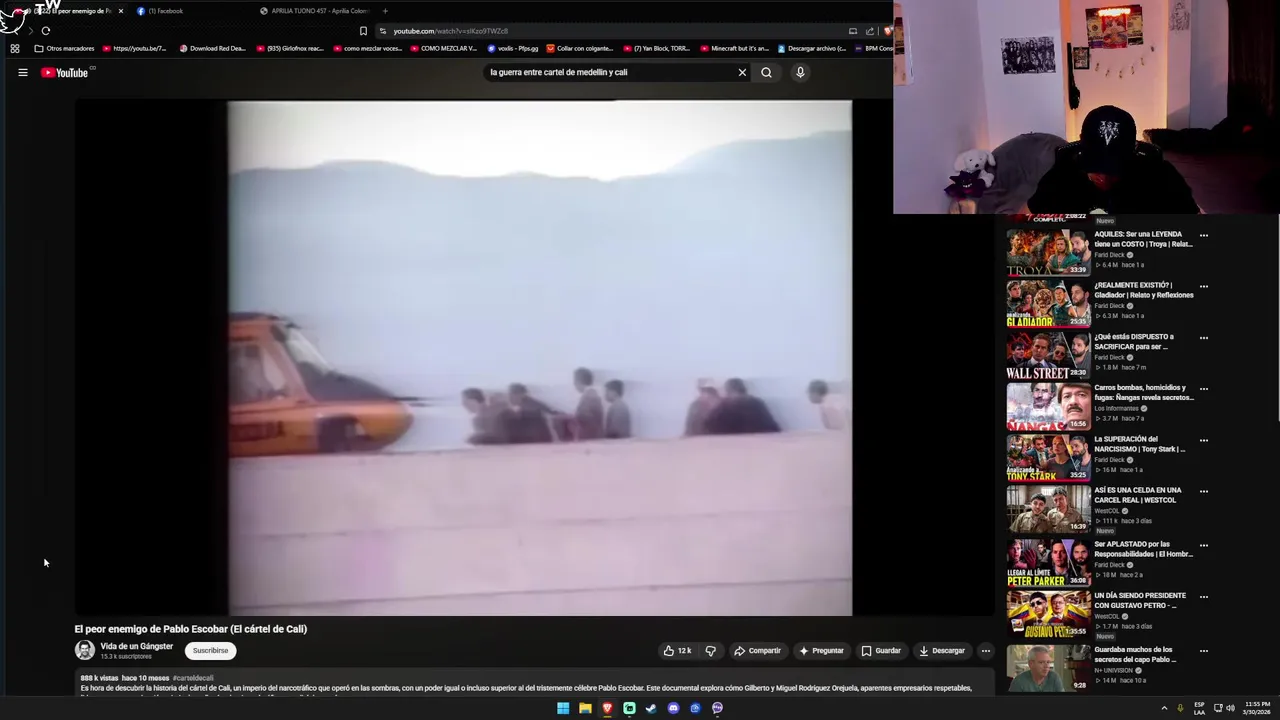
Task: Download the video with Descargar
Action: pos(942,650)
